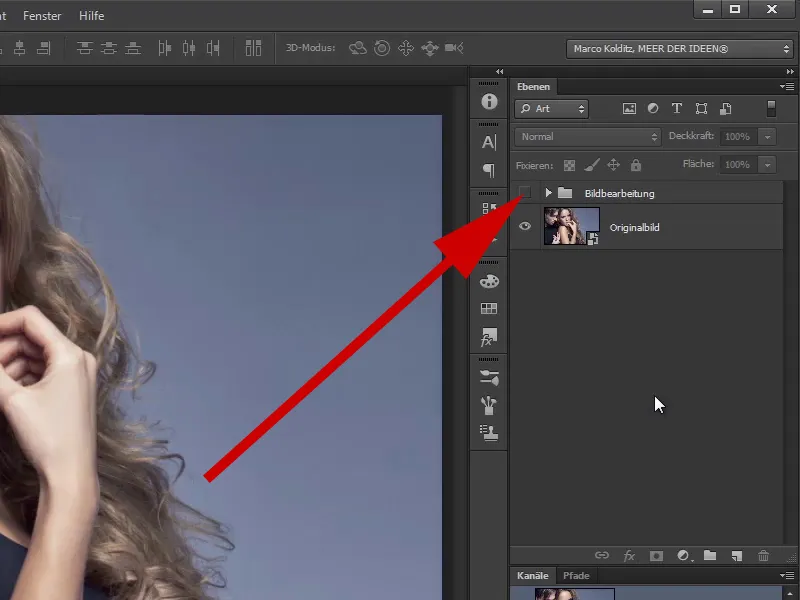This screenshot has width=800, height=600.
Task: Switch to the Pfade tab
Action: 576,575
